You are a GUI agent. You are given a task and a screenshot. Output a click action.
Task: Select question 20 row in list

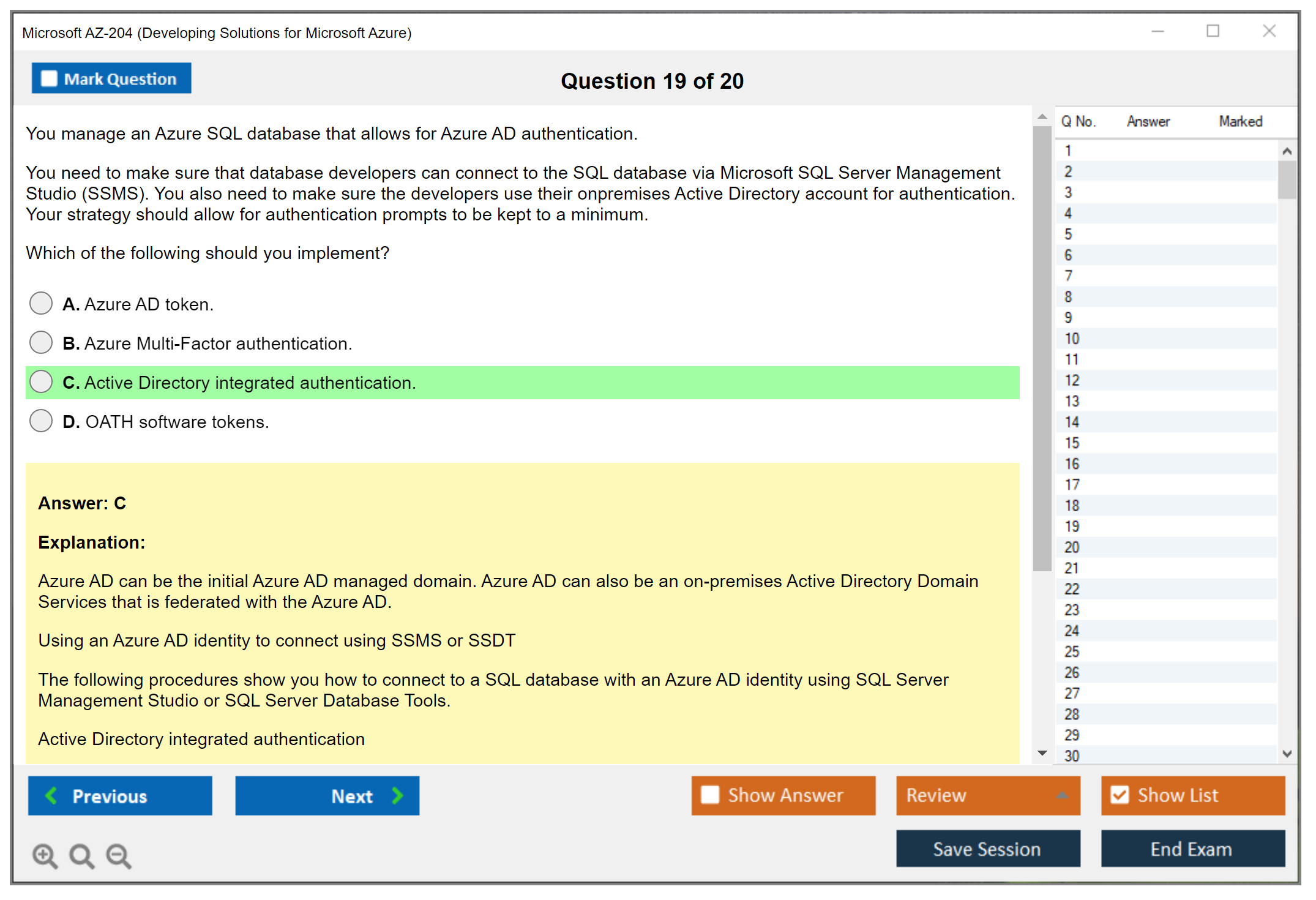[x=1072, y=547]
